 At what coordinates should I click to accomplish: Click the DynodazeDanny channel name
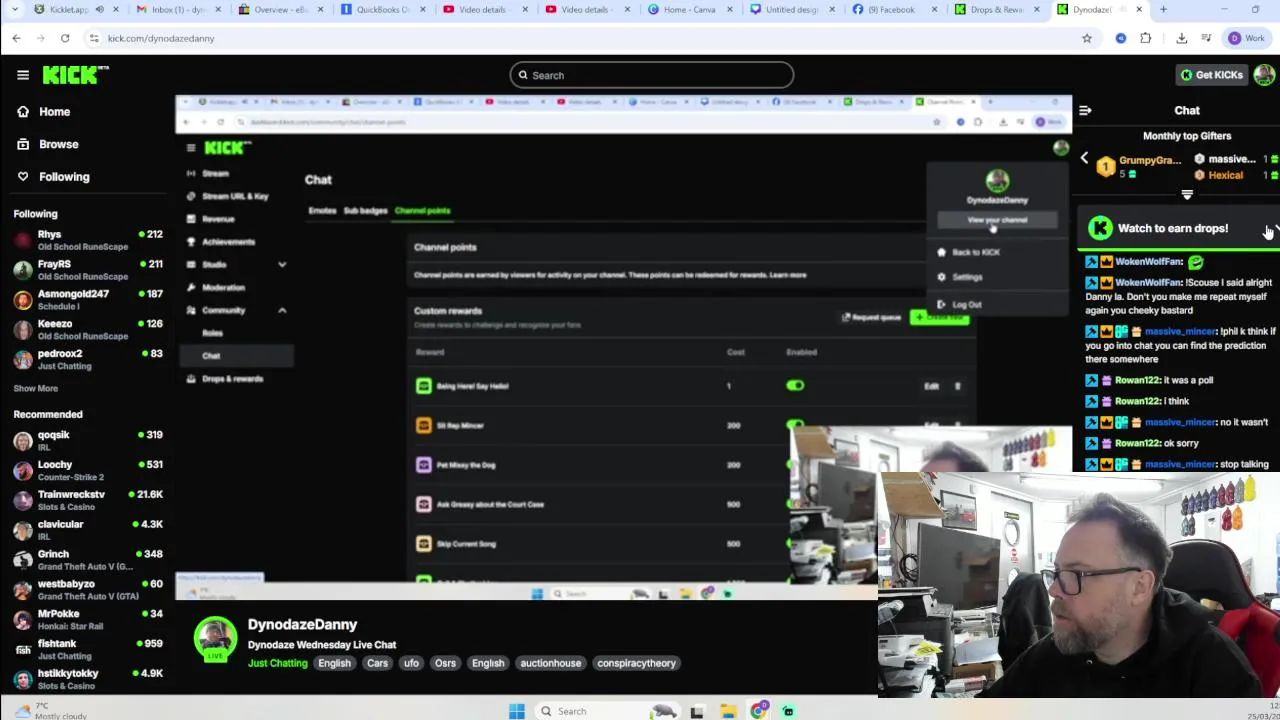302,625
